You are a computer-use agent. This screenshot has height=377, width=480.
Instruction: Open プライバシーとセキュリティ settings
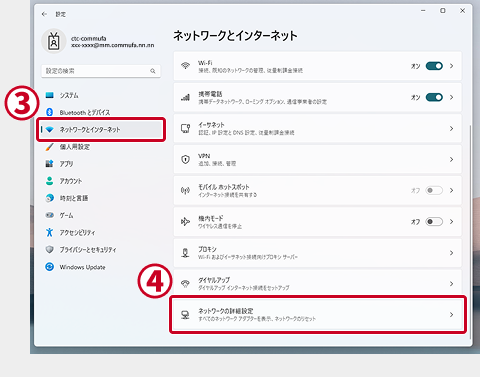(x=101, y=249)
